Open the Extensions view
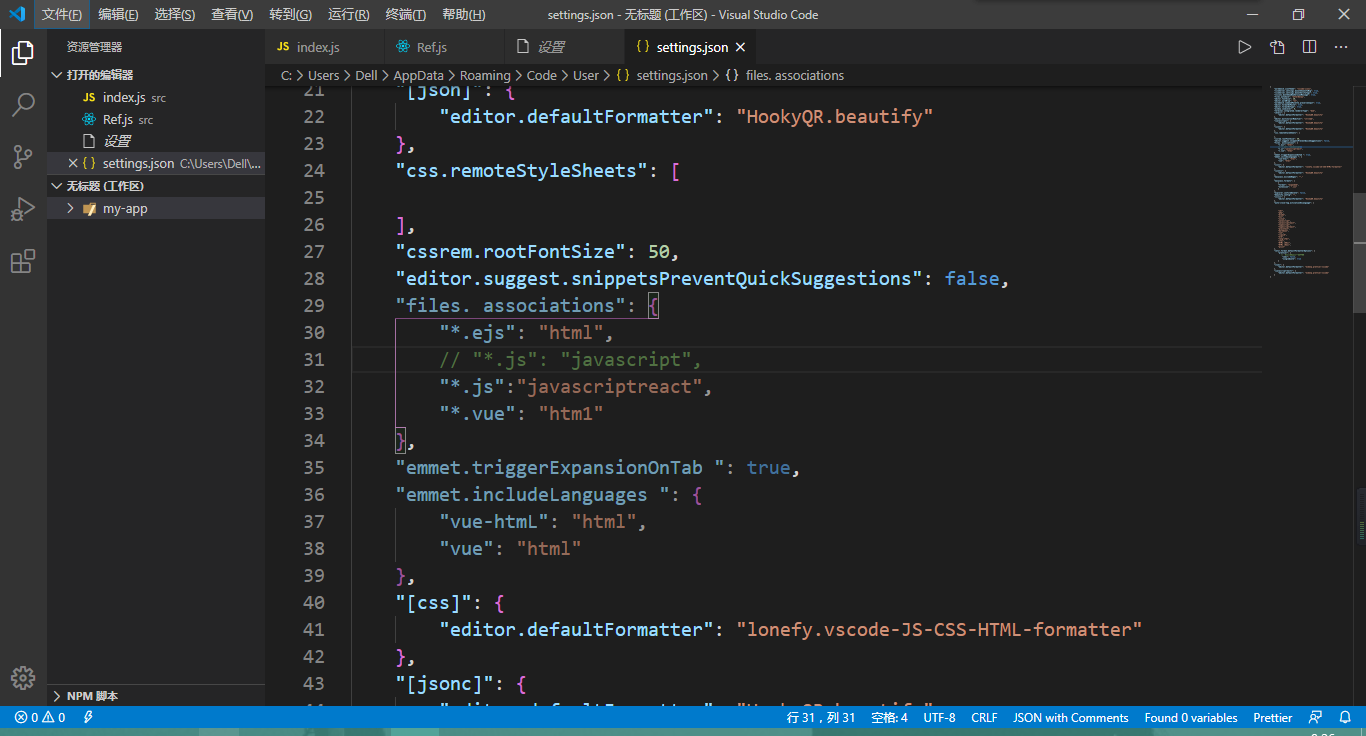The image size is (1366, 736). point(23,261)
